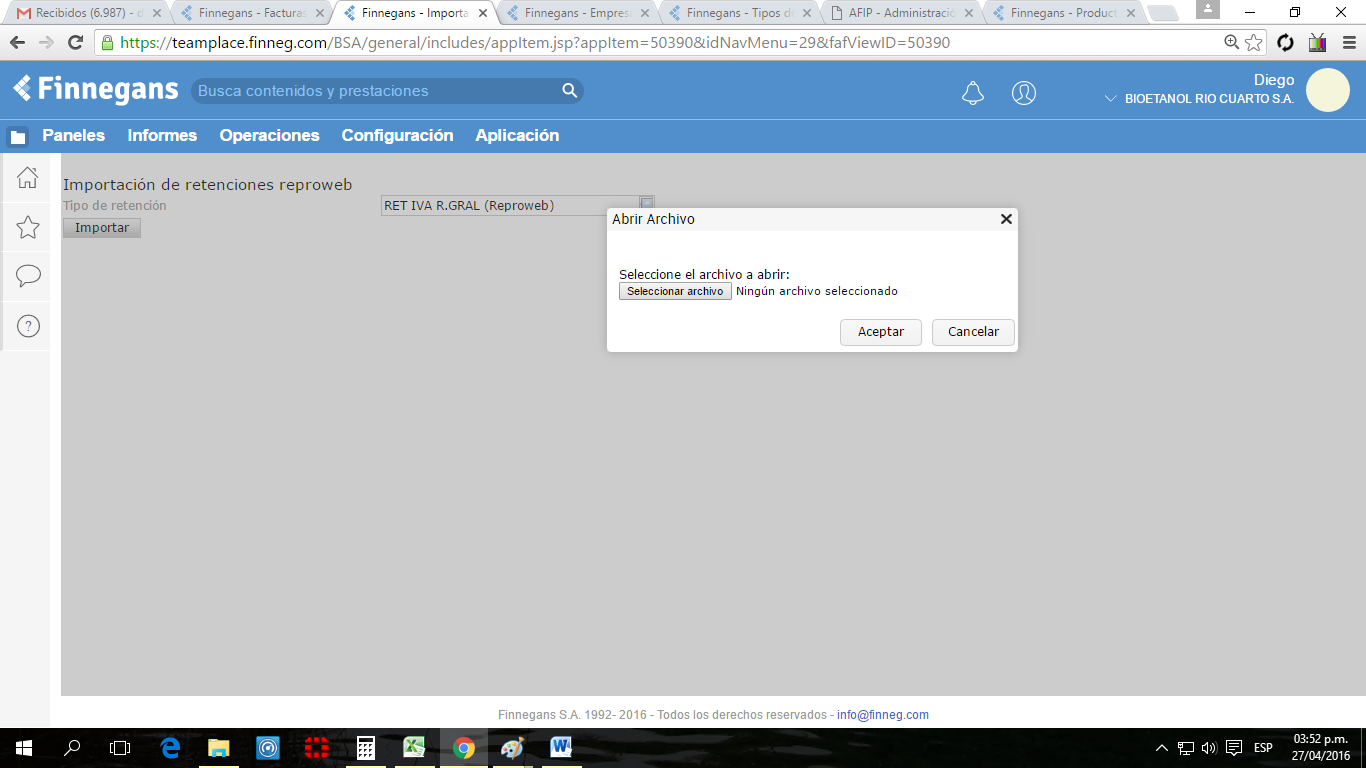Viewport: 1366px width, 768px height.
Task: Click Seleccionar archivo to choose a file
Action: point(675,291)
